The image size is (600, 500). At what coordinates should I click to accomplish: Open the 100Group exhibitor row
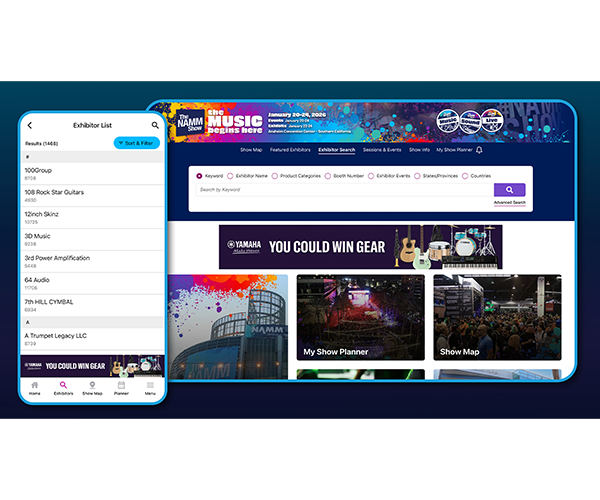pyautogui.click(x=92, y=174)
